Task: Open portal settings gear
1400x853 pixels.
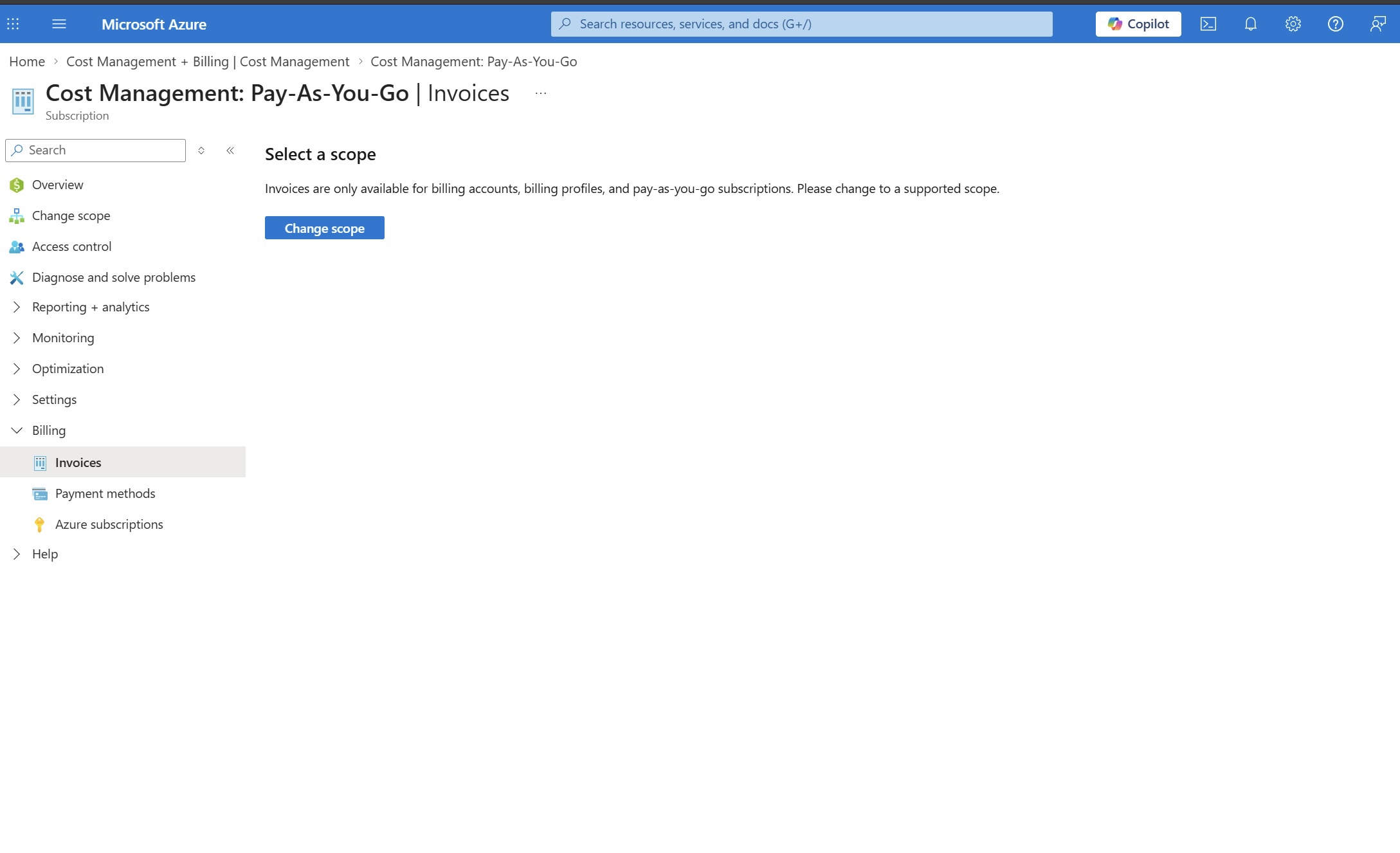Action: click(1293, 24)
